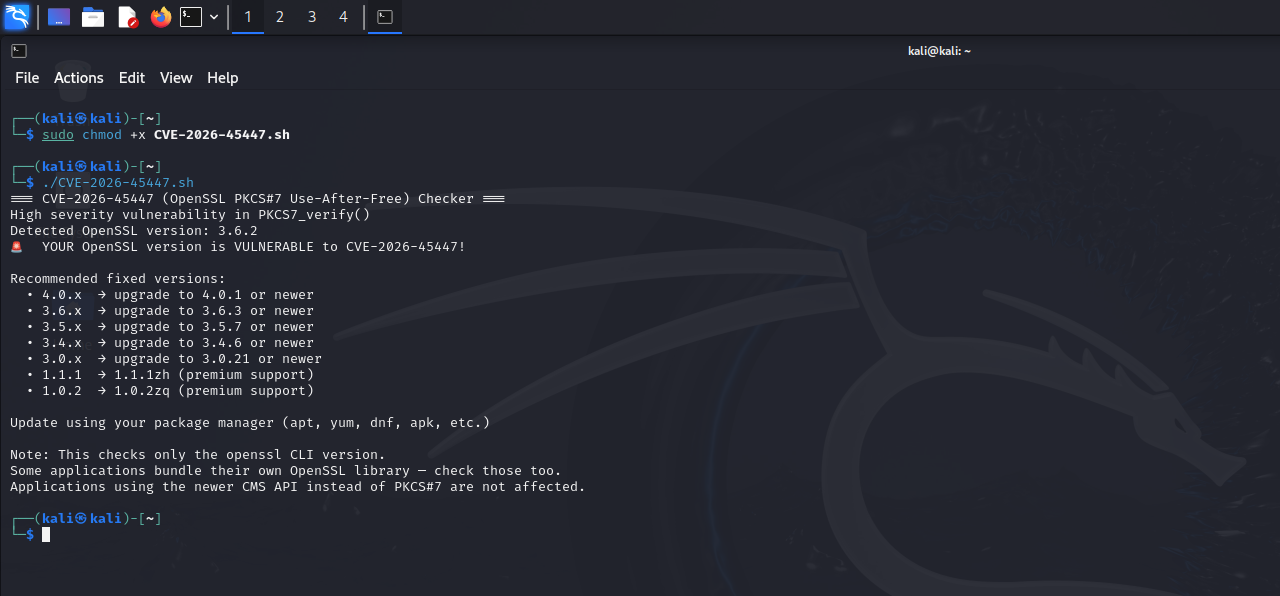Select the running terminal taskbar button
Viewport: 1280px width, 596px height.
385,17
